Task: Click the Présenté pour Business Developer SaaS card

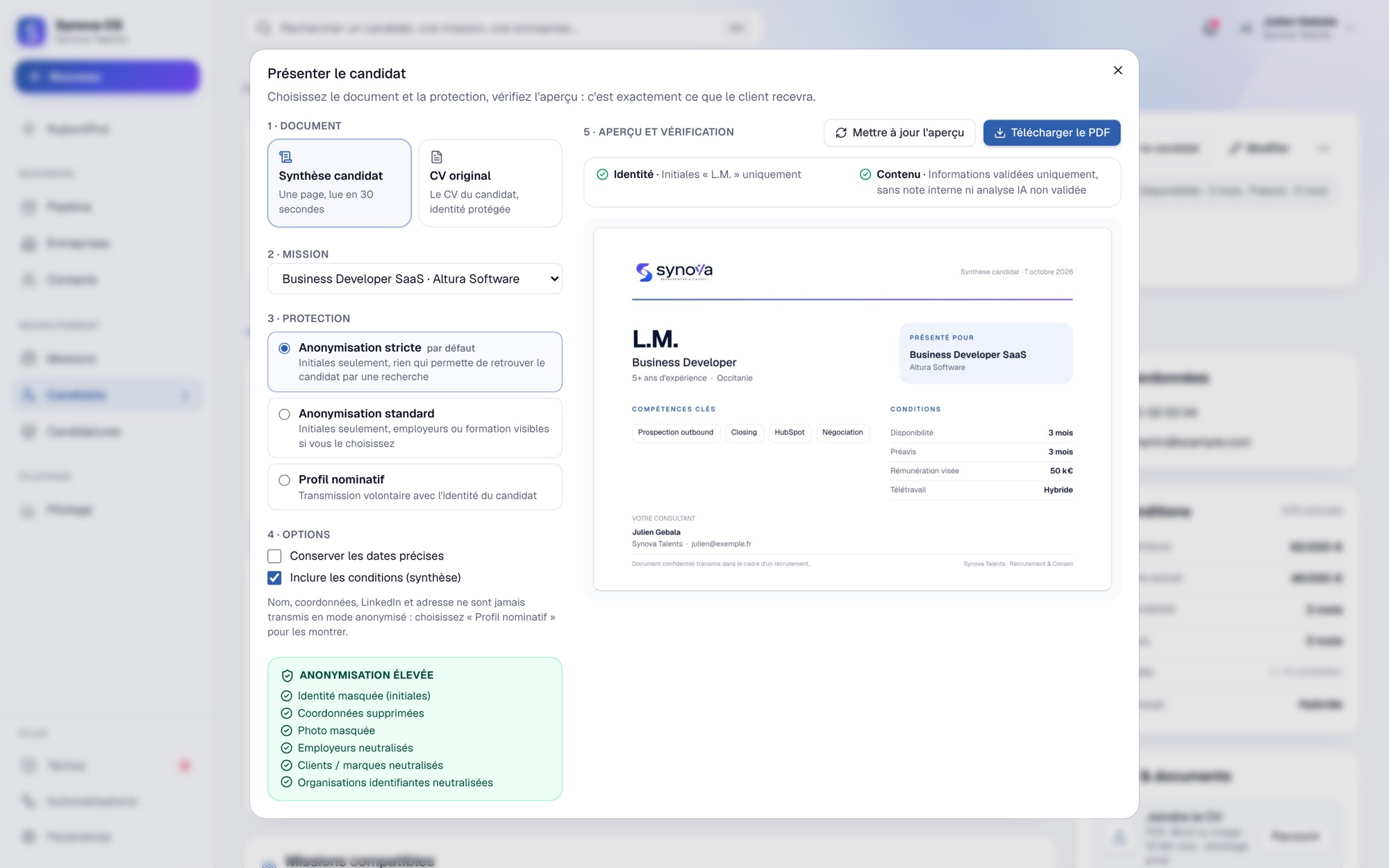Action: pos(985,353)
